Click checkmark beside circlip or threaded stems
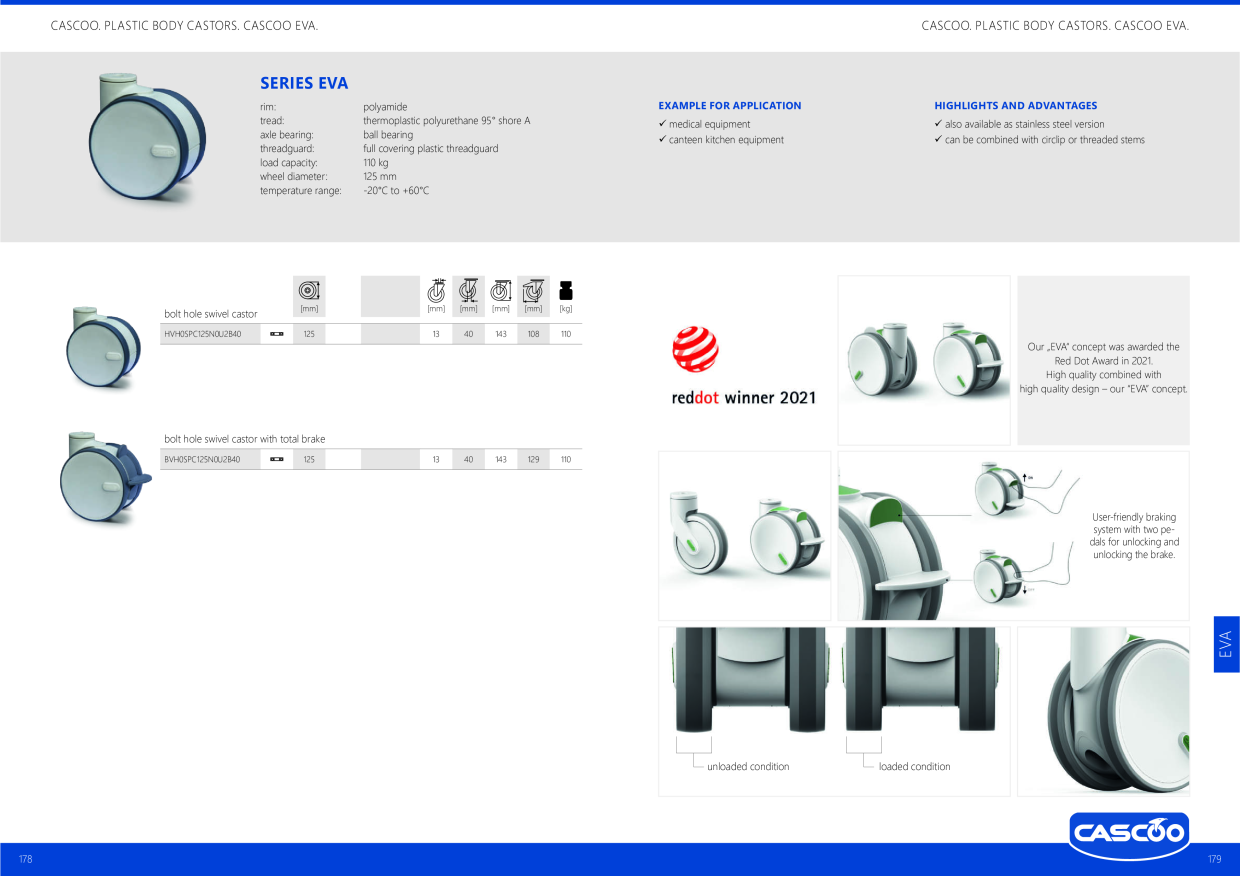The height and width of the screenshot is (876, 1240). tap(938, 140)
